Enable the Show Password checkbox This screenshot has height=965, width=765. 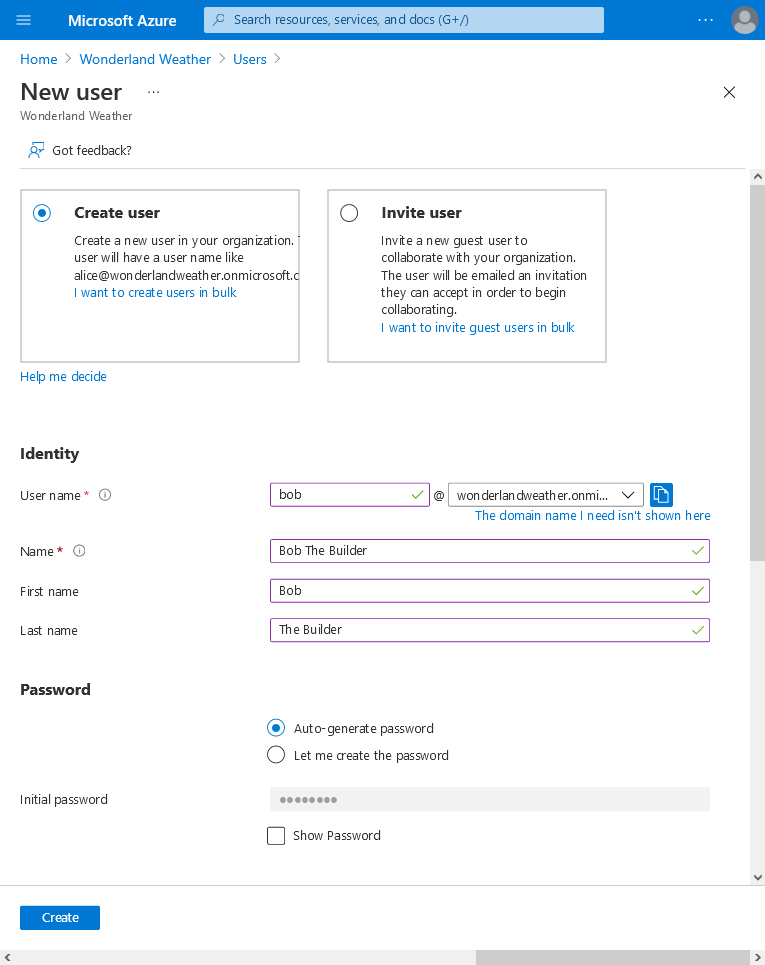(x=276, y=835)
